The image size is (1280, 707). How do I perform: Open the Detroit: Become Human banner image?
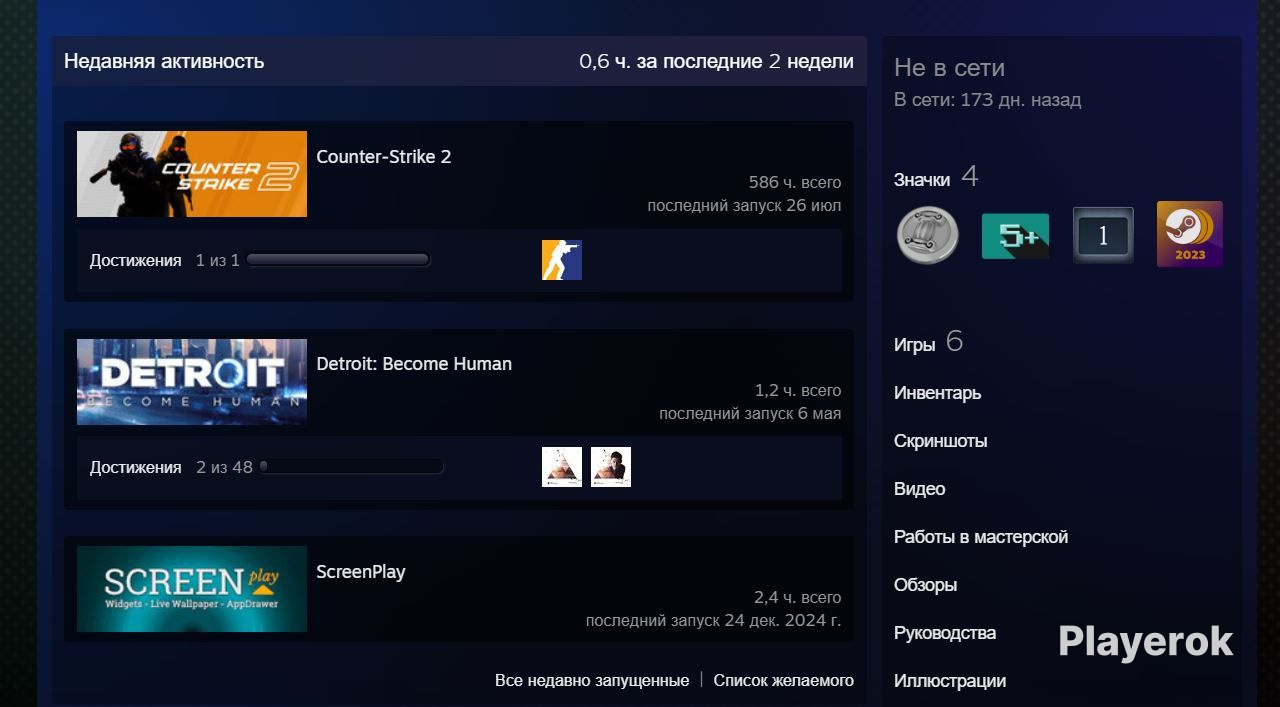tap(192, 382)
